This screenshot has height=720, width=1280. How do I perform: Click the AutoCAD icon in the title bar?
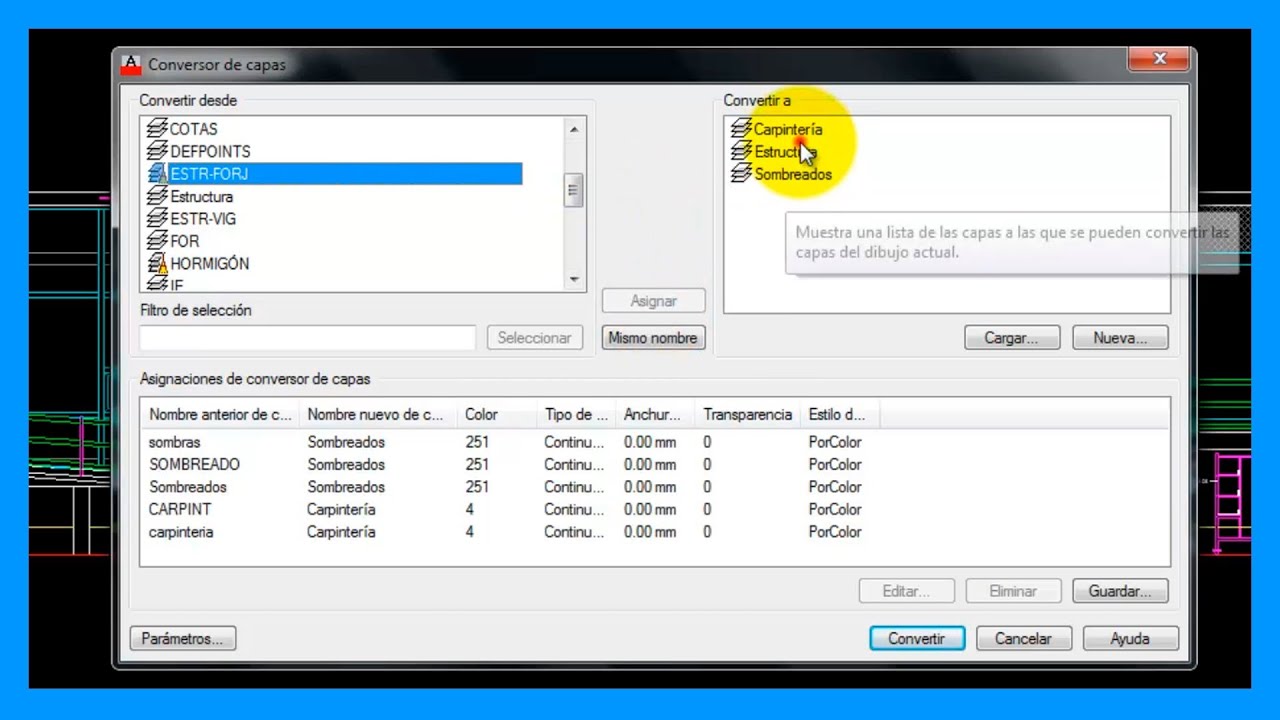click(x=131, y=65)
